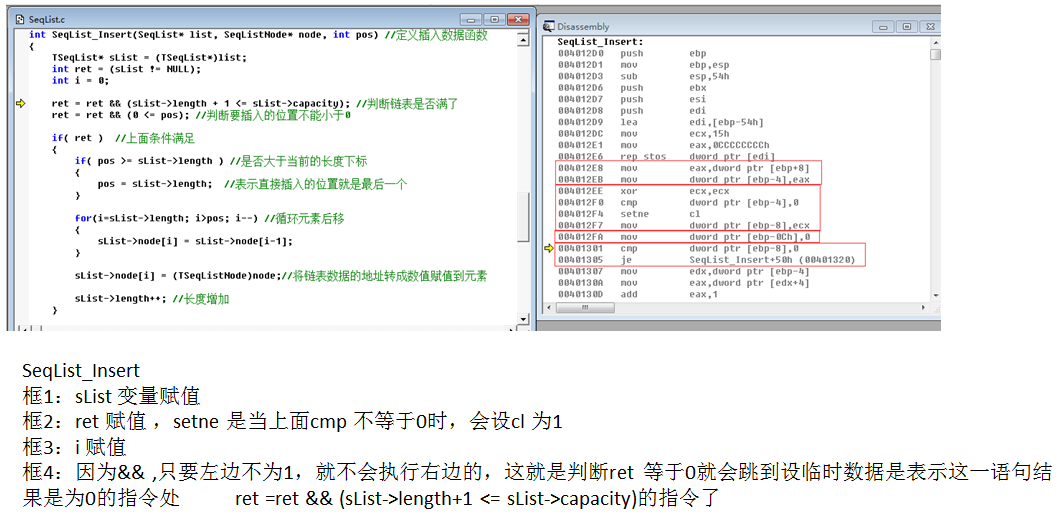Image resolution: width=1059 pixels, height=526 pixels.
Task: Click the left arrow of Disassembly horizontal scrollbar
Action: [x=549, y=307]
